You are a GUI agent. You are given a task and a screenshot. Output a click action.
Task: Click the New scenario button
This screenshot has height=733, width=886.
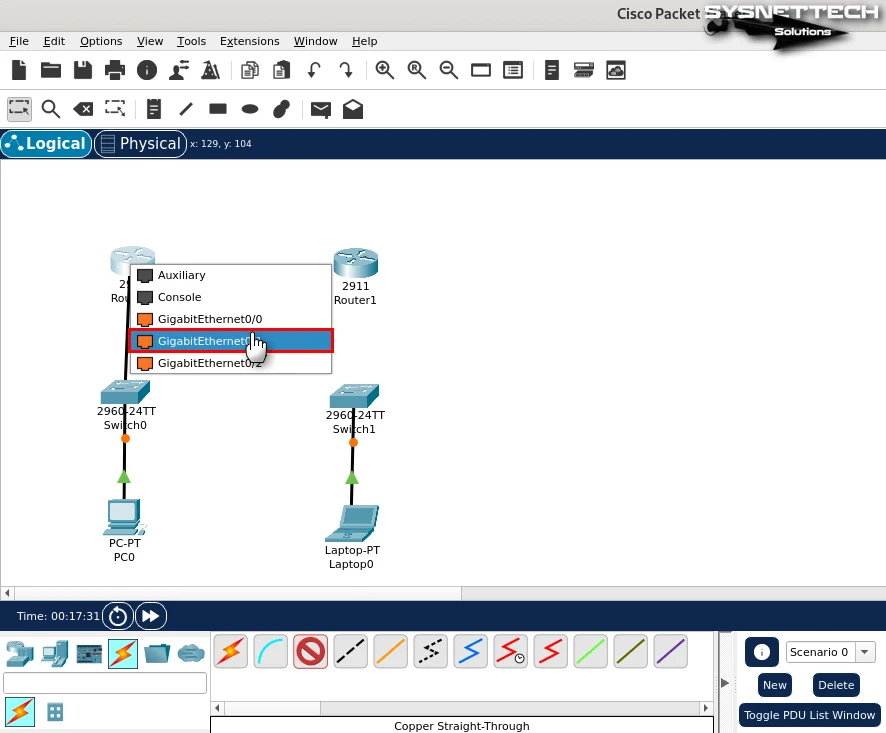coord(774,685)
